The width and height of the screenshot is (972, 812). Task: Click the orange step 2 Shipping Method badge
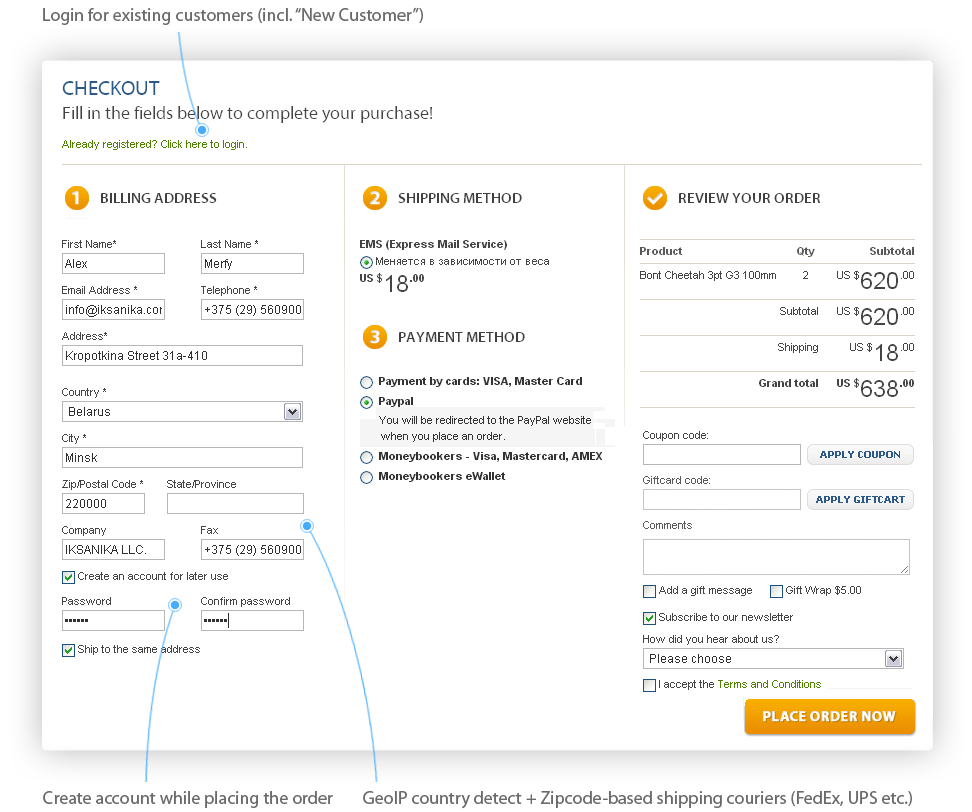pyautogui.click(x=375, y=198)
